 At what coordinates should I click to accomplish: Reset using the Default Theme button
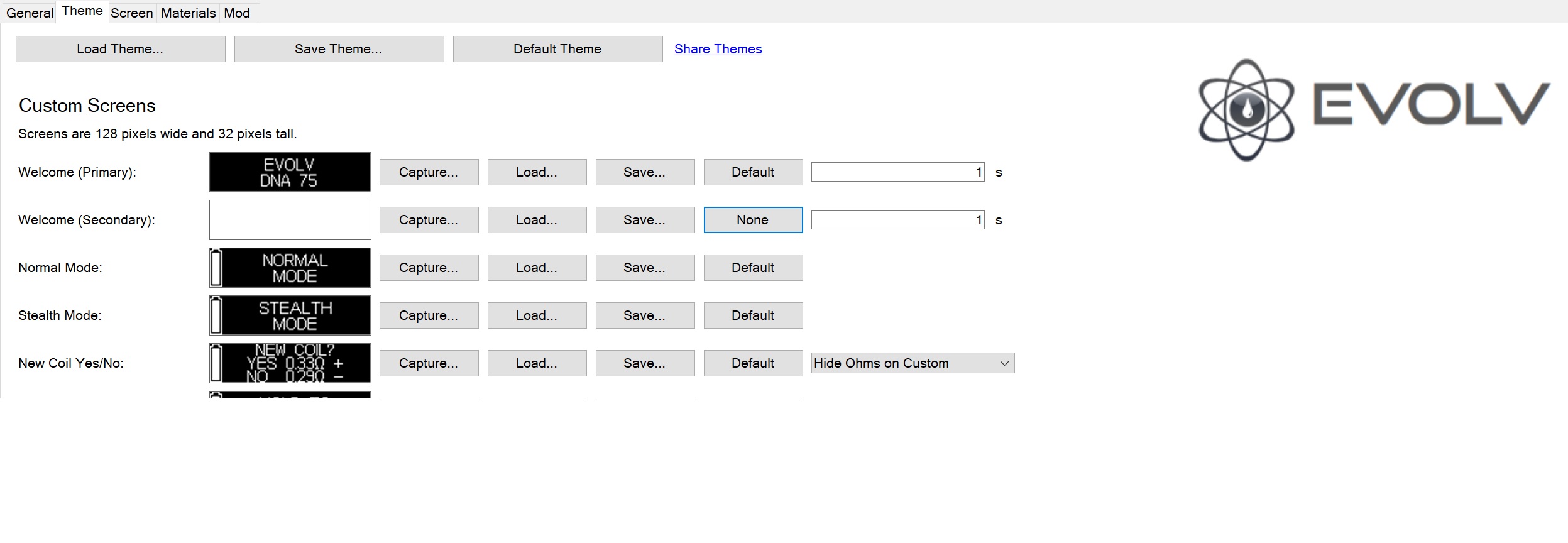tap(557, 49)
